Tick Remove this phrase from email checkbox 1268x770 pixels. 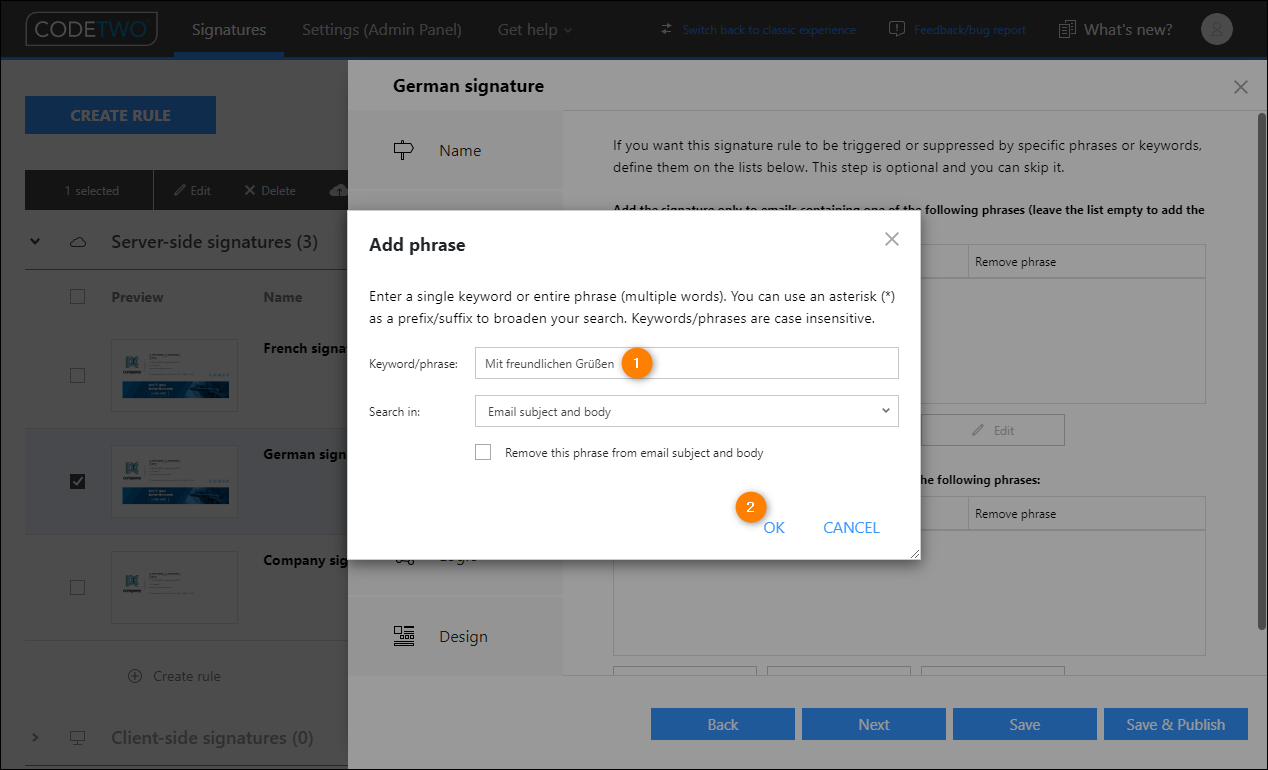483,452
